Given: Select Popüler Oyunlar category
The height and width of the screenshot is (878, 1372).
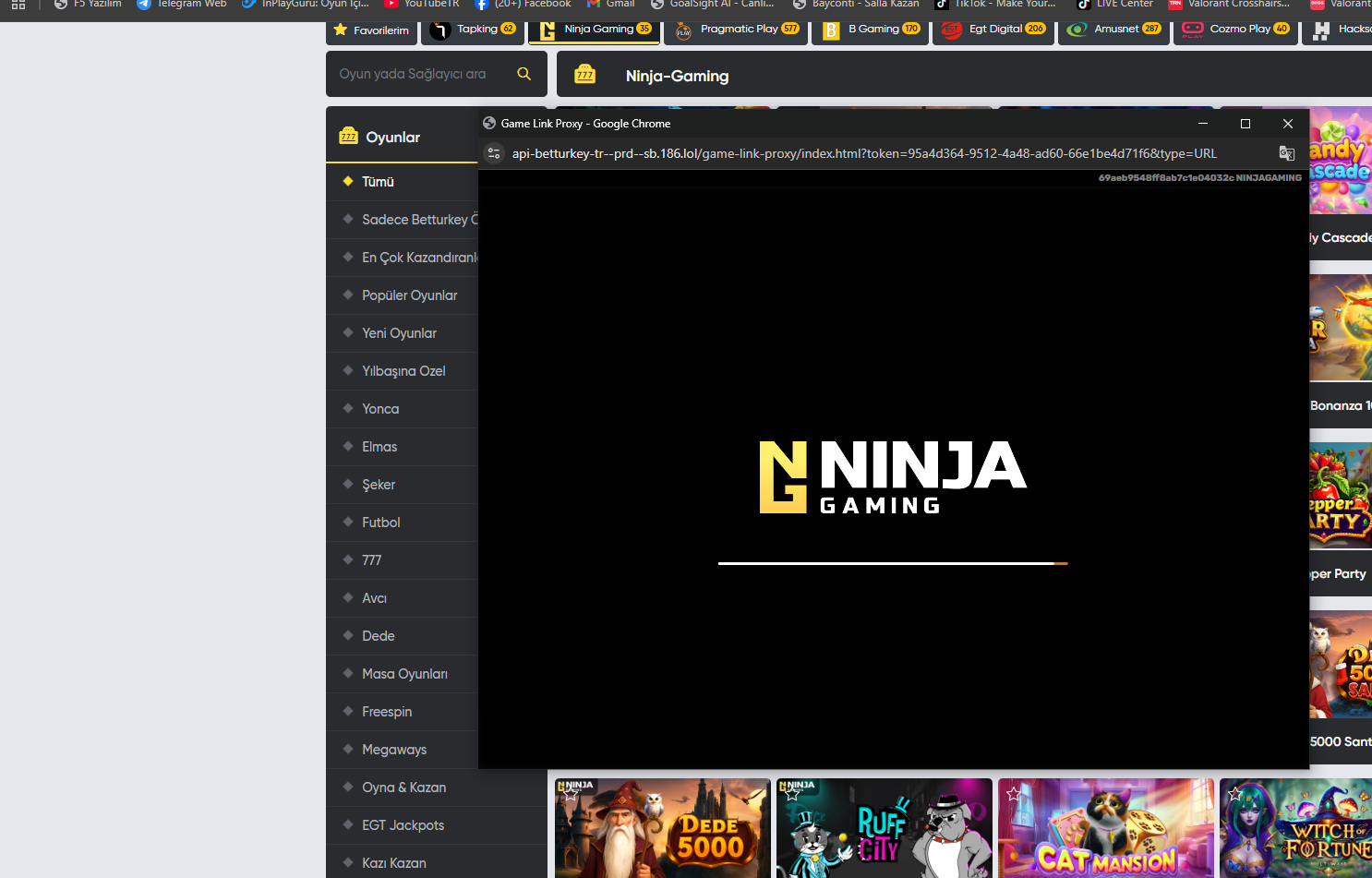Looking at the screenshot, I should pyautogui.click(x=409, y=295).
